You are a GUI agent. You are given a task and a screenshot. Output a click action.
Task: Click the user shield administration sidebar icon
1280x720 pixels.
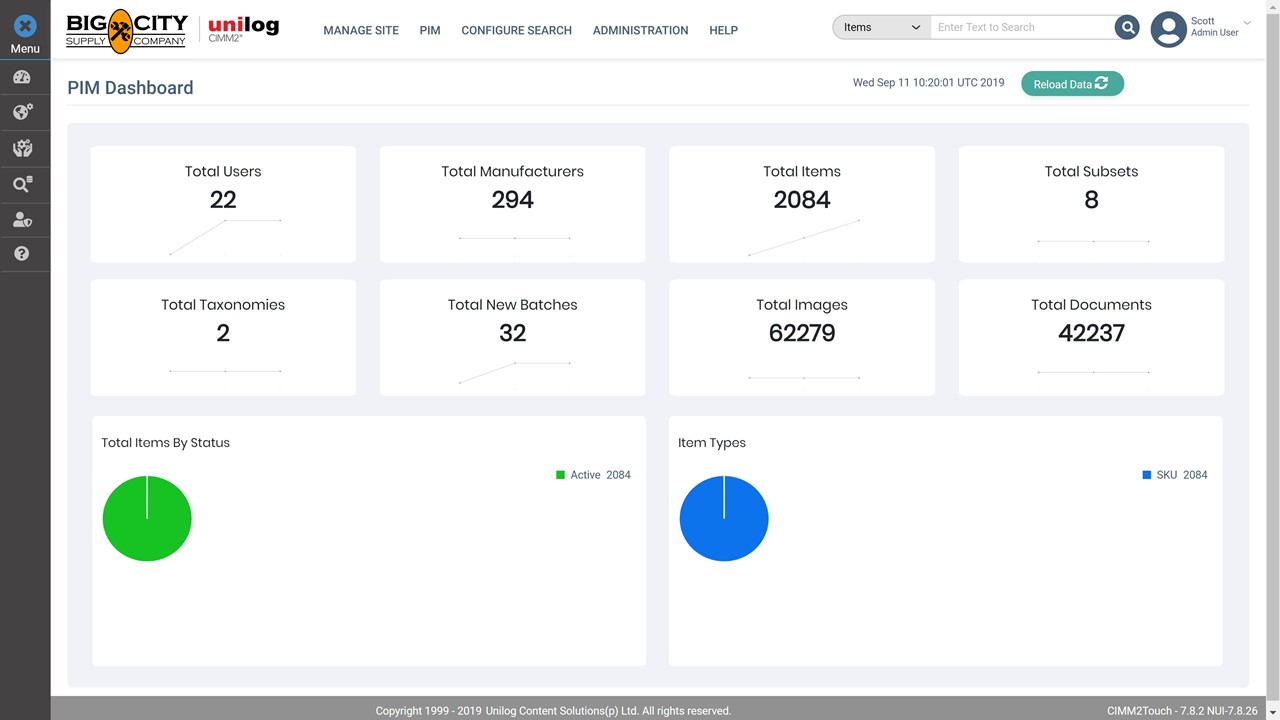(22, 220)
